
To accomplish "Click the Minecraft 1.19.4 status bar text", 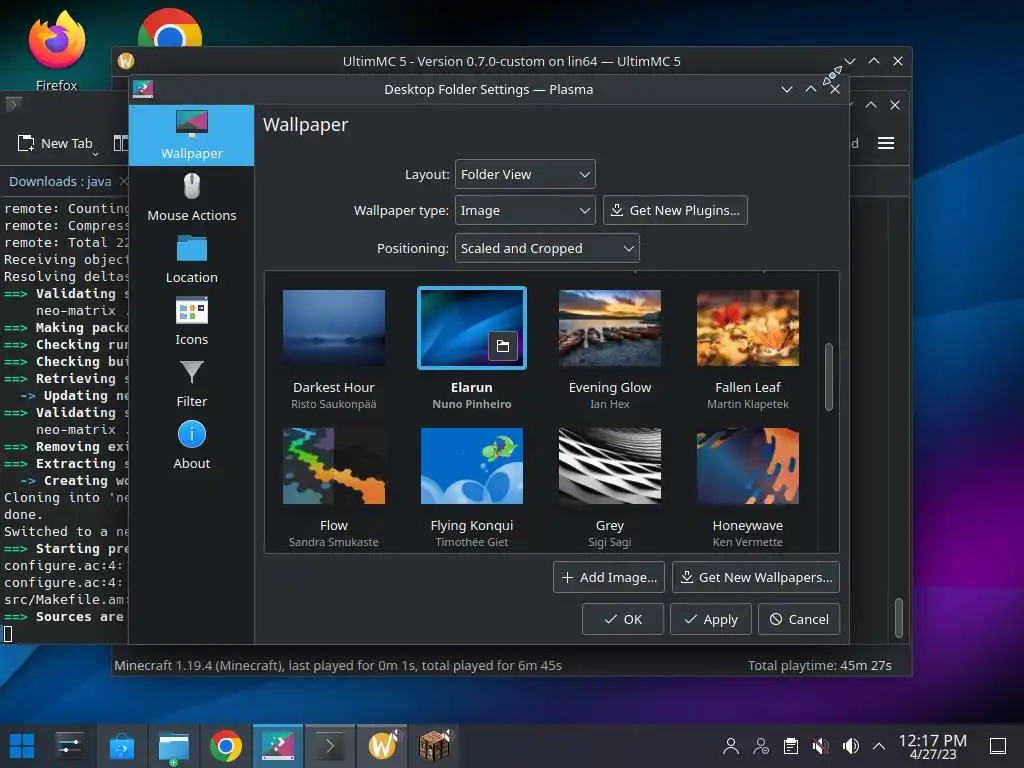I will click(338, 665).
